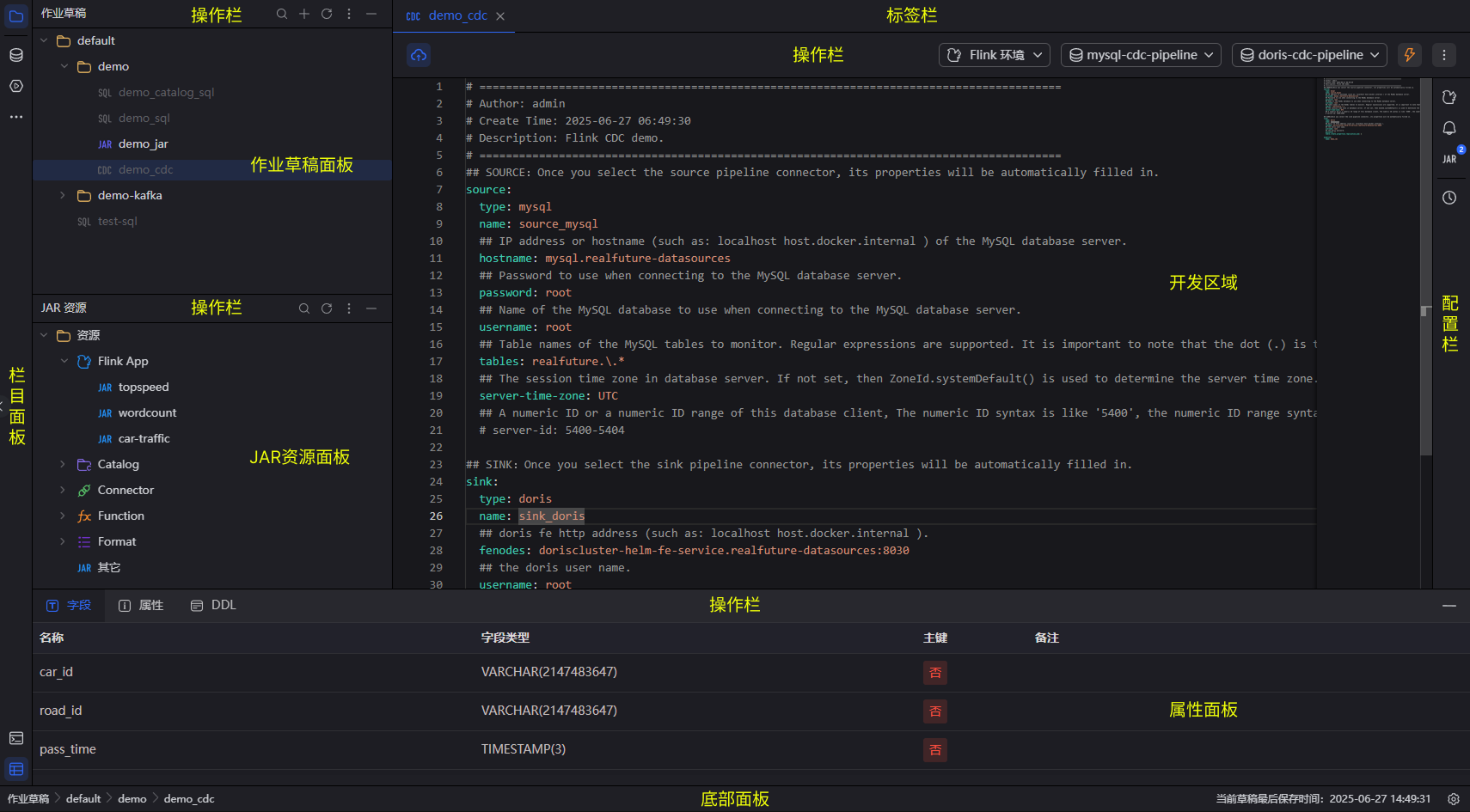This screenshot has width=1470, height=812.
Task: Add a new job draft with plus icon
Action: tap(304, 14)
